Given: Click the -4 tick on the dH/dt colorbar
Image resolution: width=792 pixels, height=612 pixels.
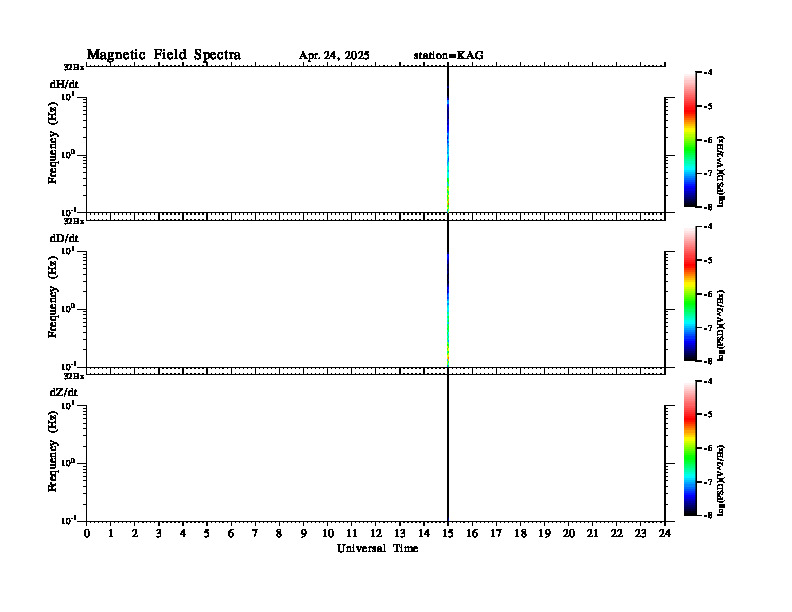Looking at the screenshot, I should (x=708, y=73).
